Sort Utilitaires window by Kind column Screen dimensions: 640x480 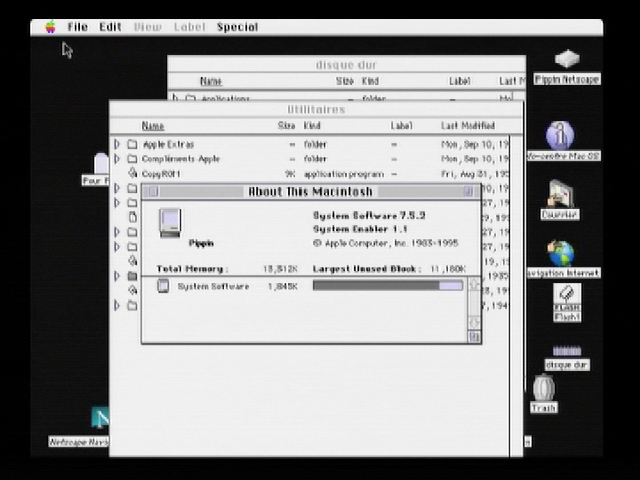pyautogui.click(x=312, y=126)
